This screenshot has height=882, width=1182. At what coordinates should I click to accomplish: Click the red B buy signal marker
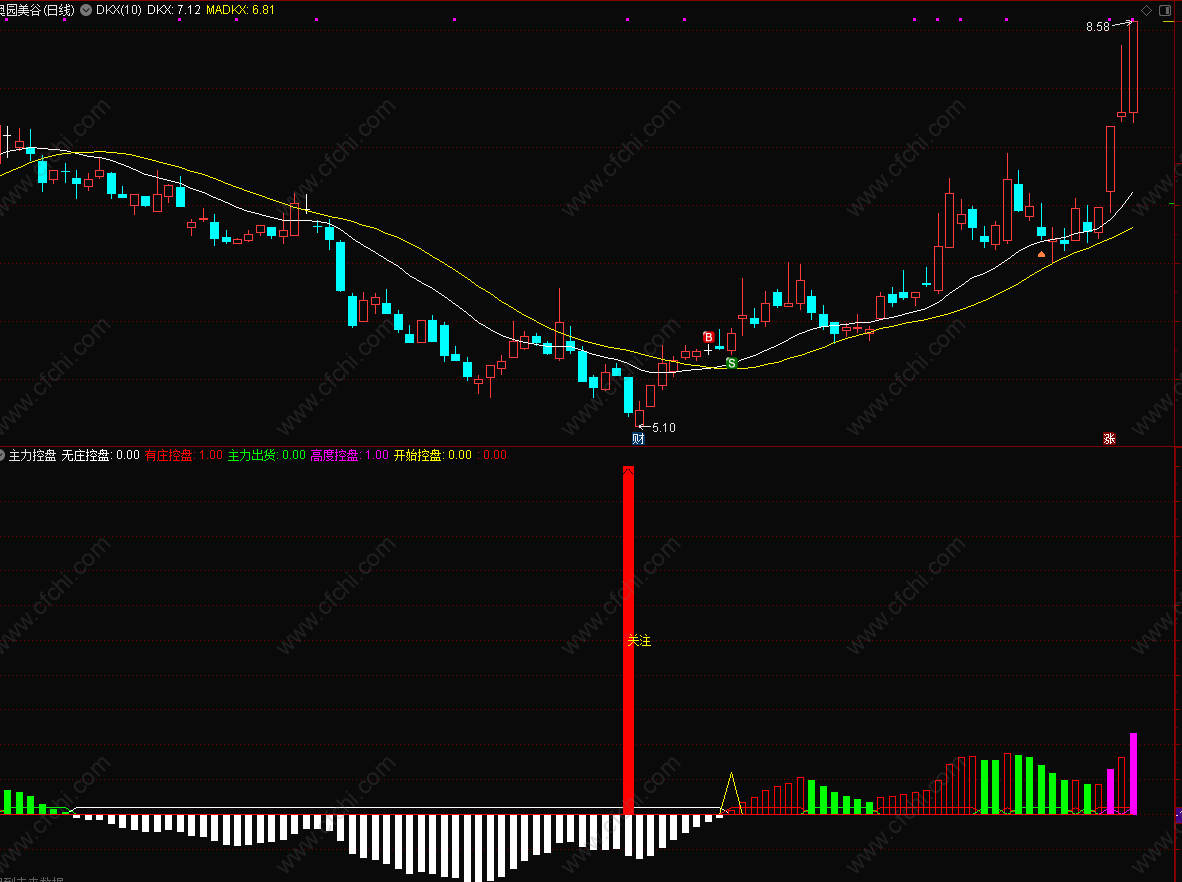click(x=708, y=337)
